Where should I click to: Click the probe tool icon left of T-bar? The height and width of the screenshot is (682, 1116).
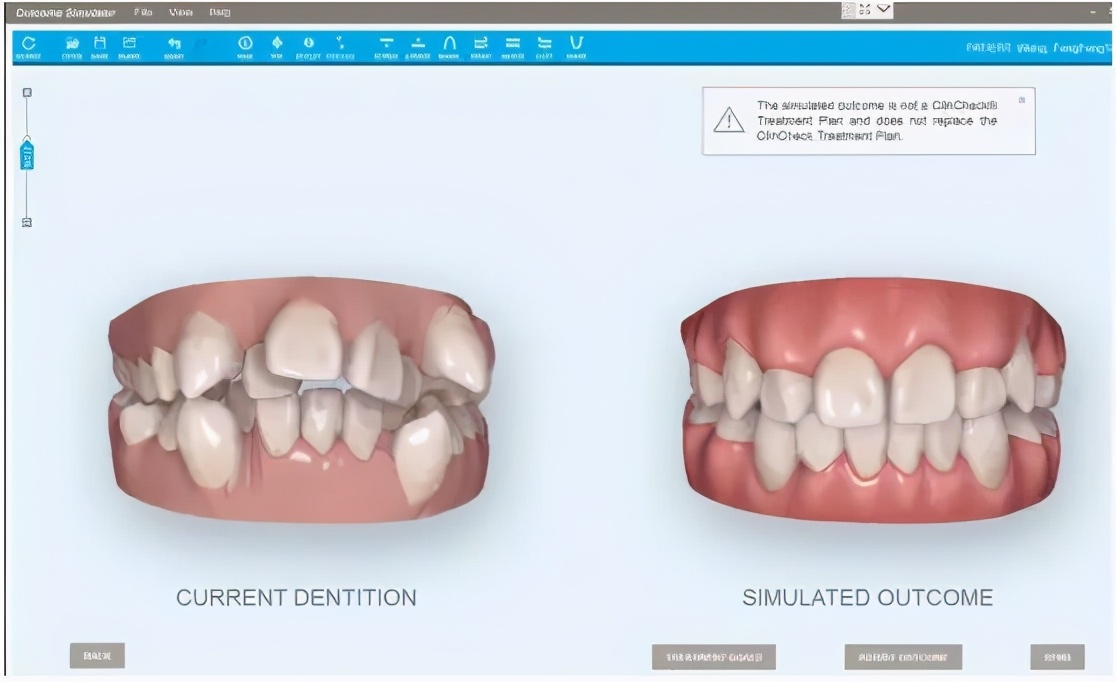(x=340, y=43)
